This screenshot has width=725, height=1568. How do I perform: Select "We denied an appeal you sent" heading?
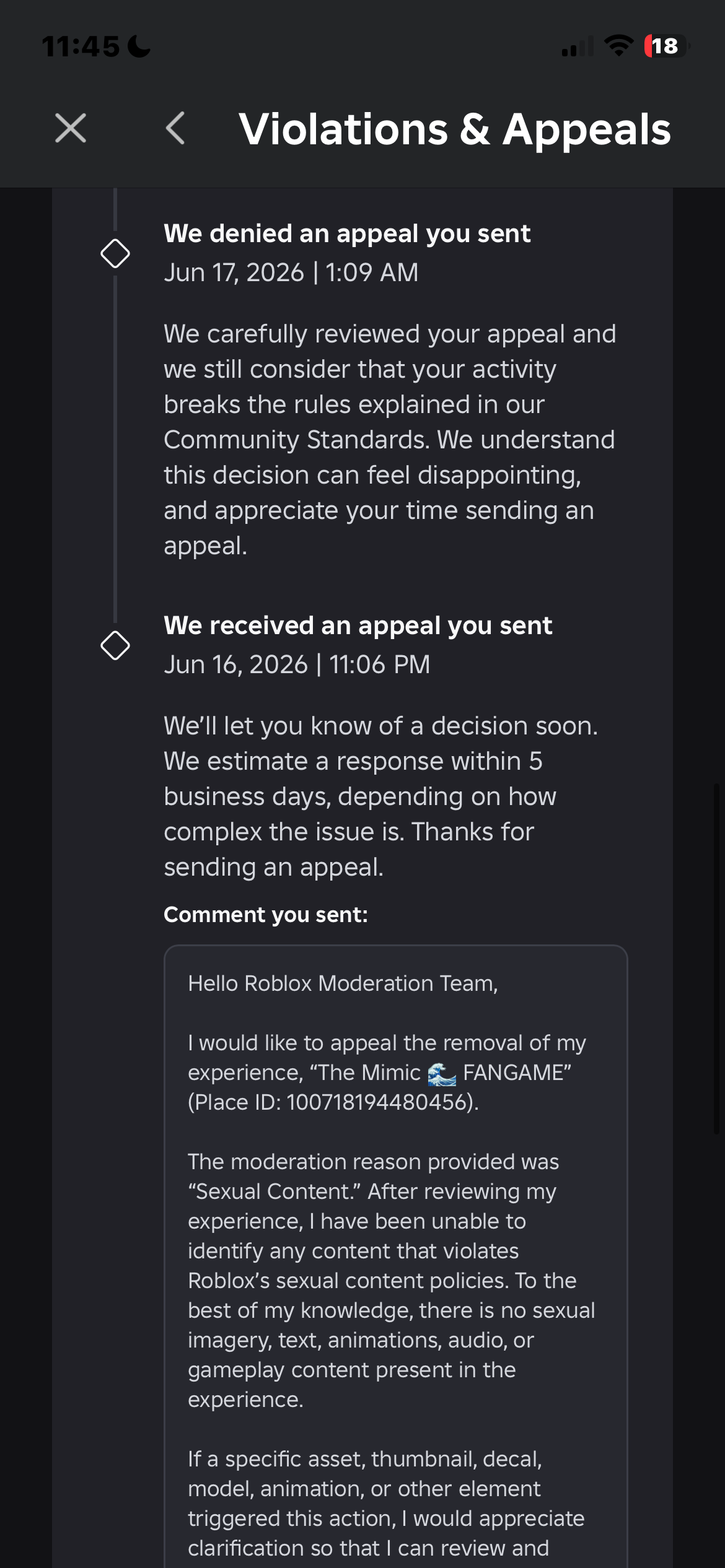347,233
